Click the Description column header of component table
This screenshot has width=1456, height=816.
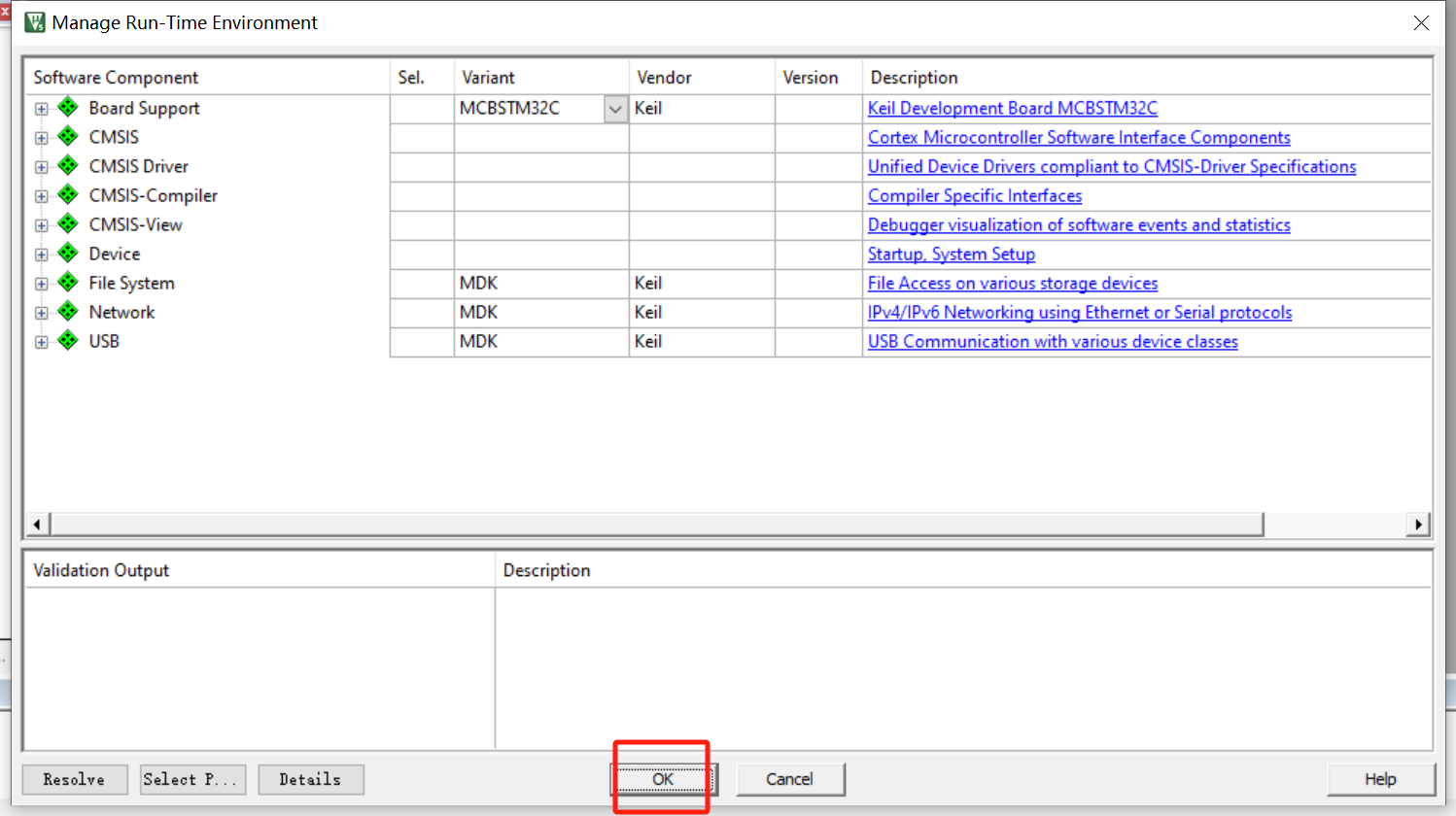(1147, 78)
